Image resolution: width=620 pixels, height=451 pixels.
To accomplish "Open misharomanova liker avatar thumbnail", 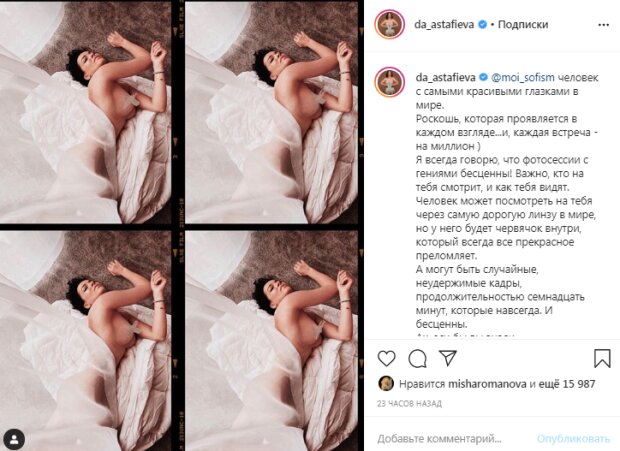I will [386, 383].
